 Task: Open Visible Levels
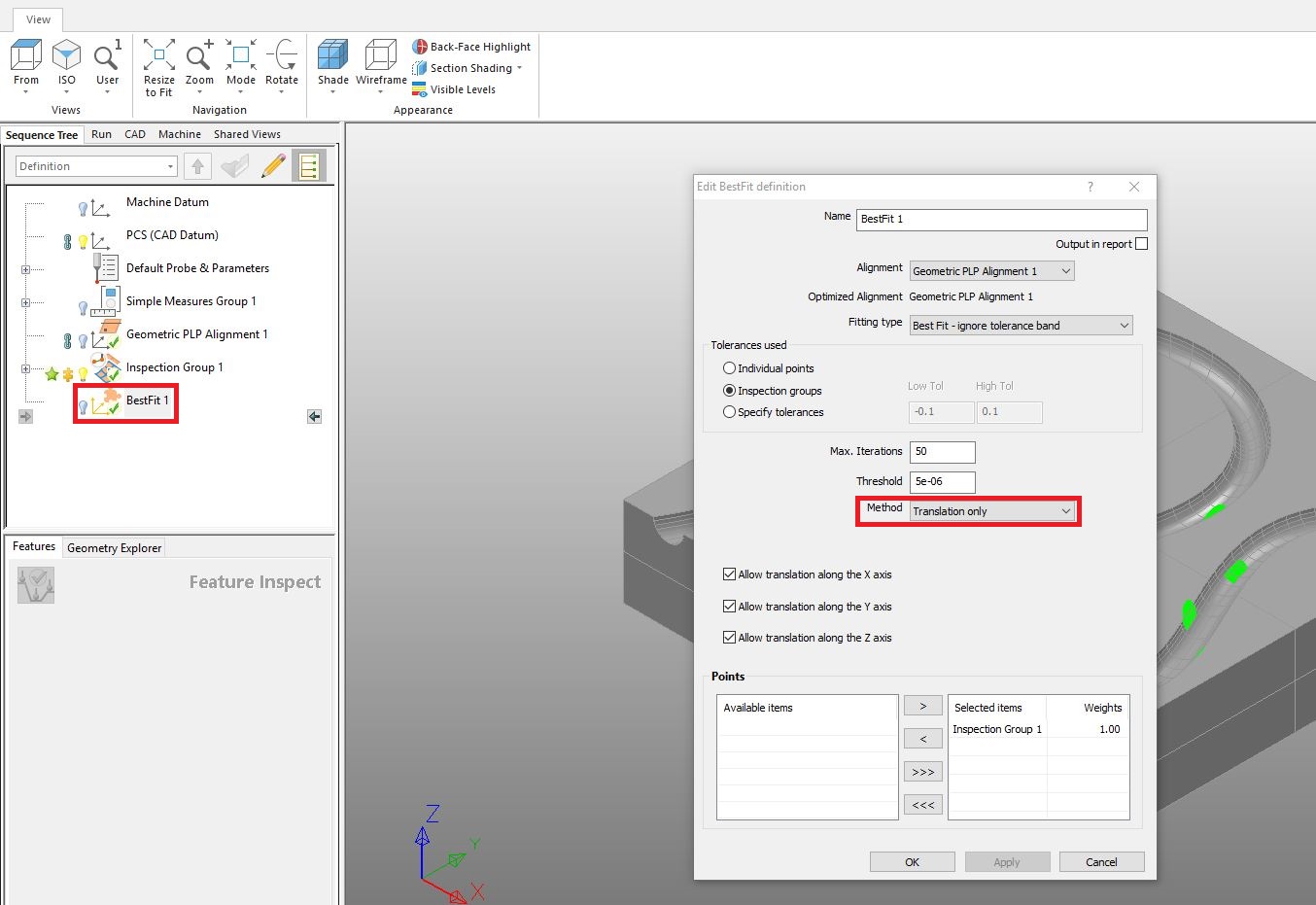point(454,89)
